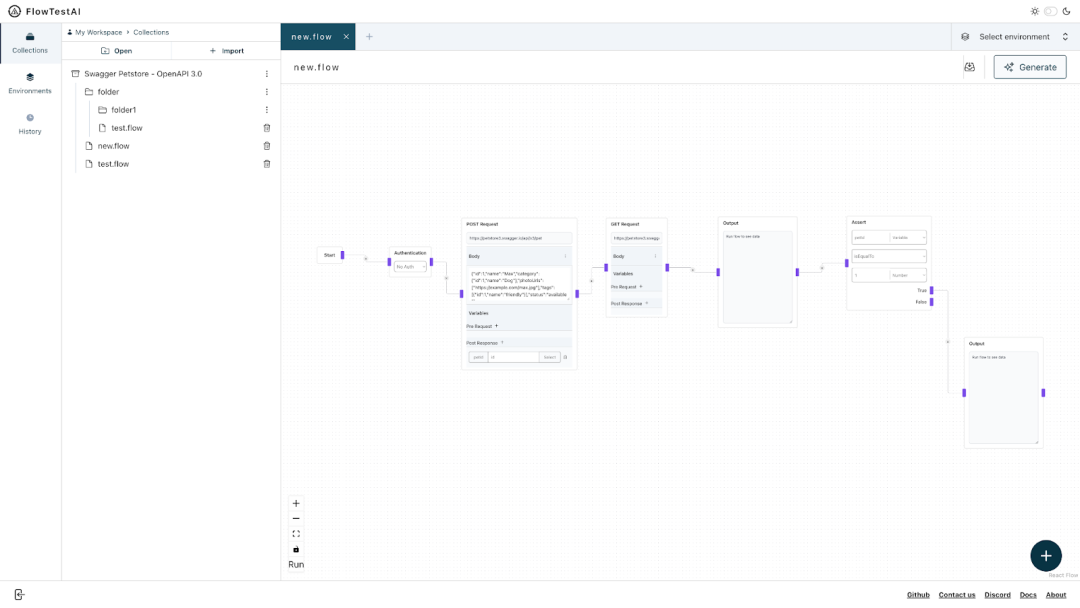Click the logout icon at bottom left

[x=19, y=594]
